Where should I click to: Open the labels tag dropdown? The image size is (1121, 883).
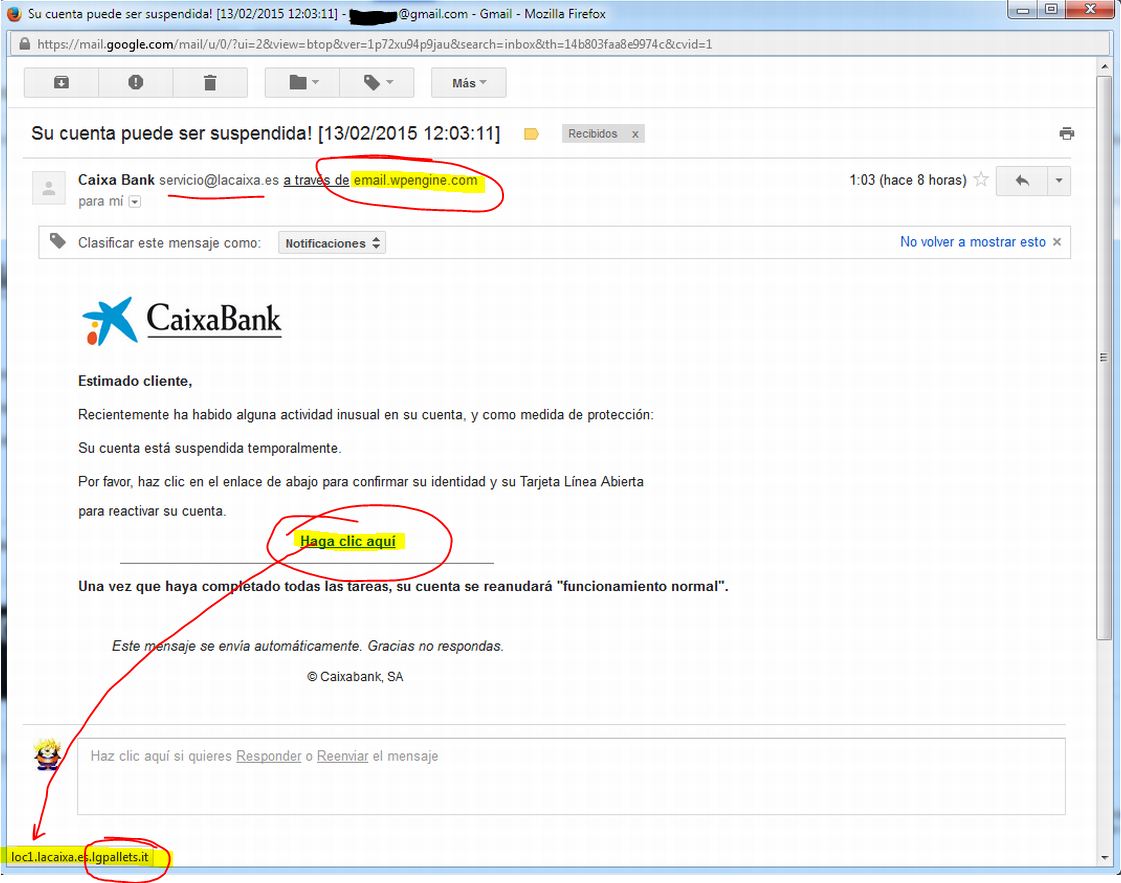pyautogui.click(x=377, y=82)
